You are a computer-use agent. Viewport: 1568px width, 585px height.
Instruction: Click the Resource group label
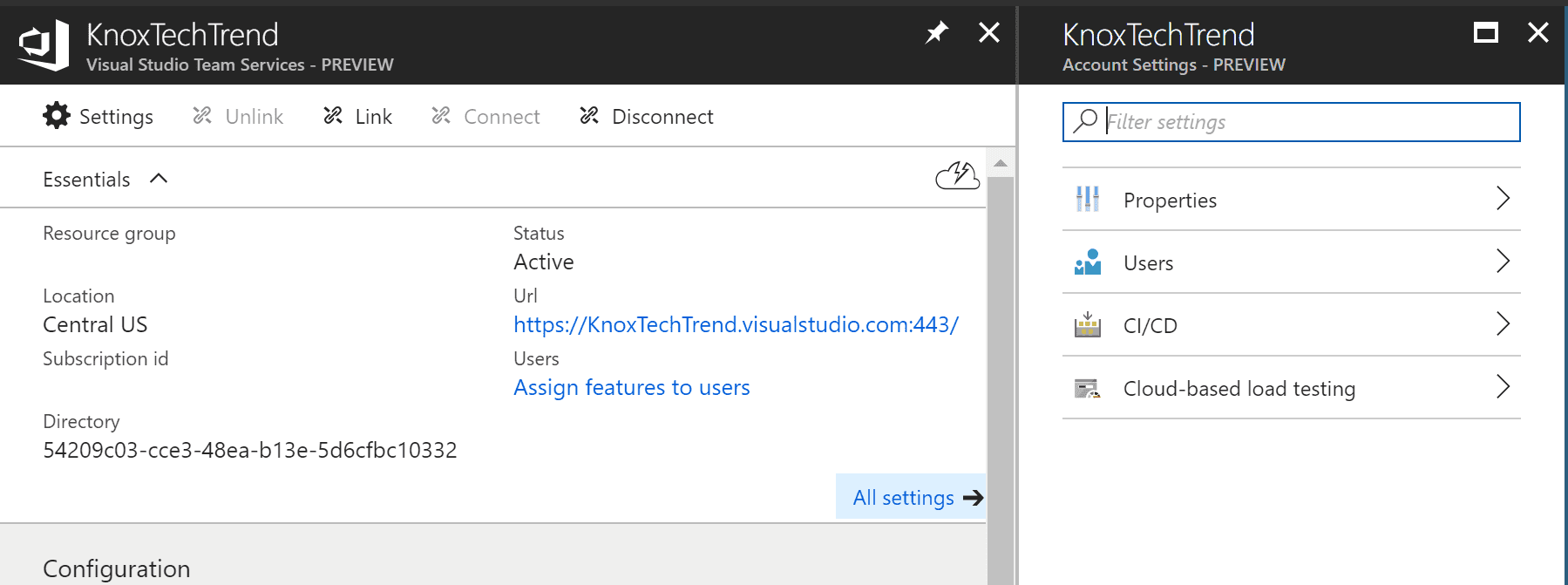click(109, 234)
